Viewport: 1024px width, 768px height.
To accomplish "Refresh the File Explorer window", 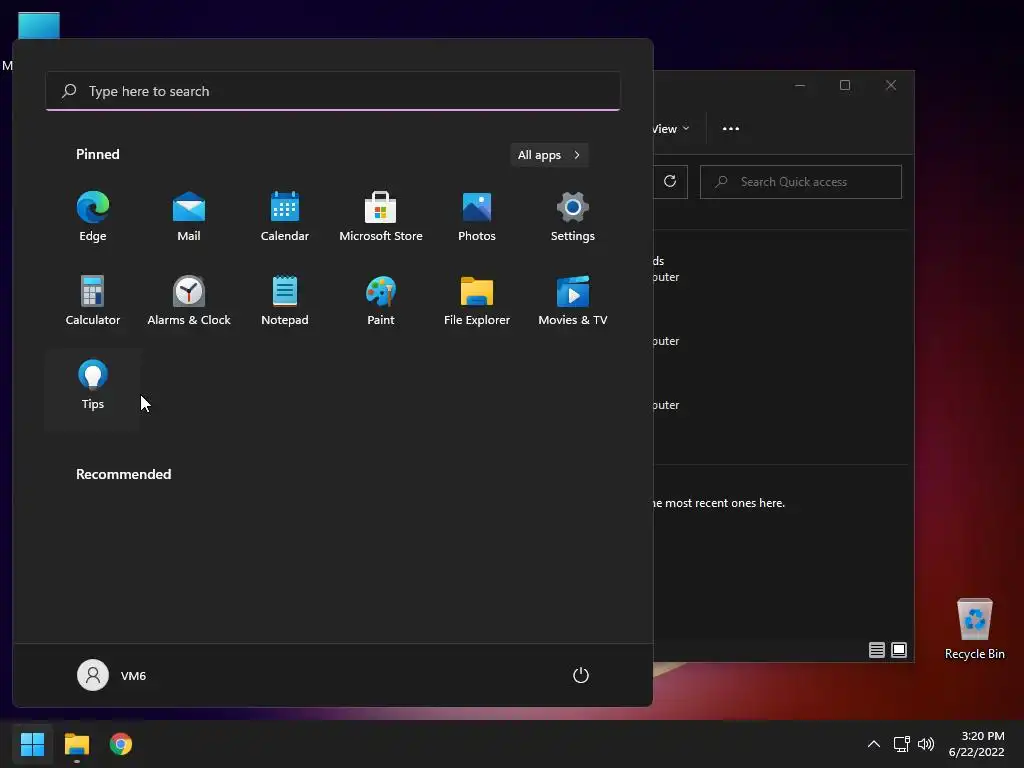I will [670, 182].
